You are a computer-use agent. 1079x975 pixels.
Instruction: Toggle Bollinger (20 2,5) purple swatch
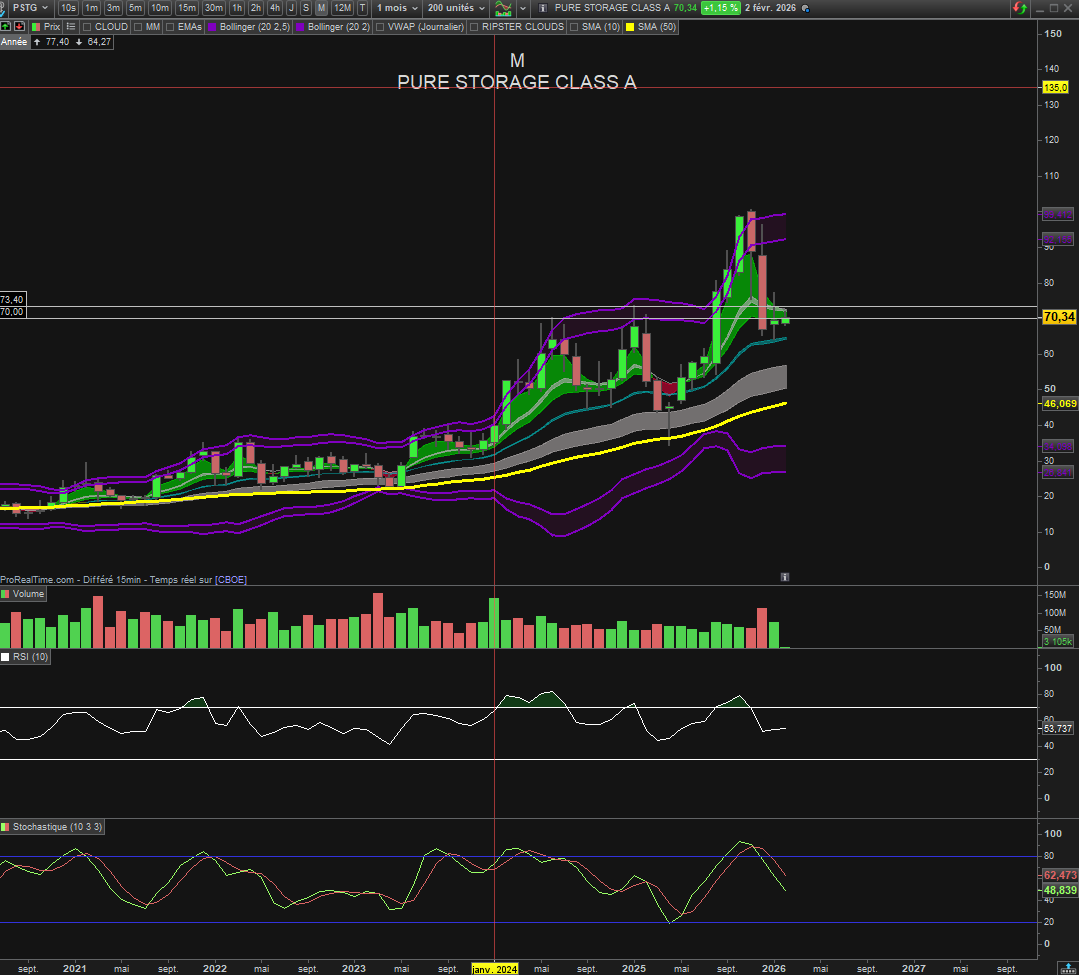pos(212,27)
